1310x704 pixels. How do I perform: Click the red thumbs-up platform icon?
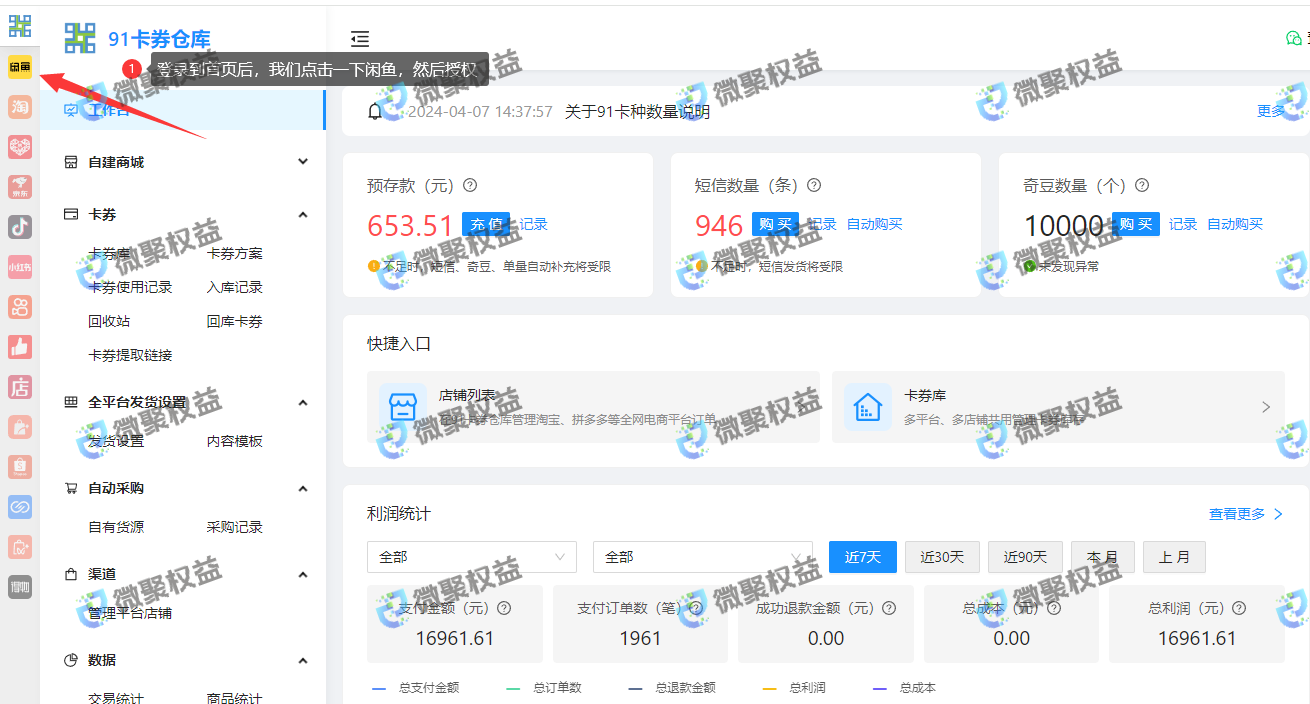20,347
